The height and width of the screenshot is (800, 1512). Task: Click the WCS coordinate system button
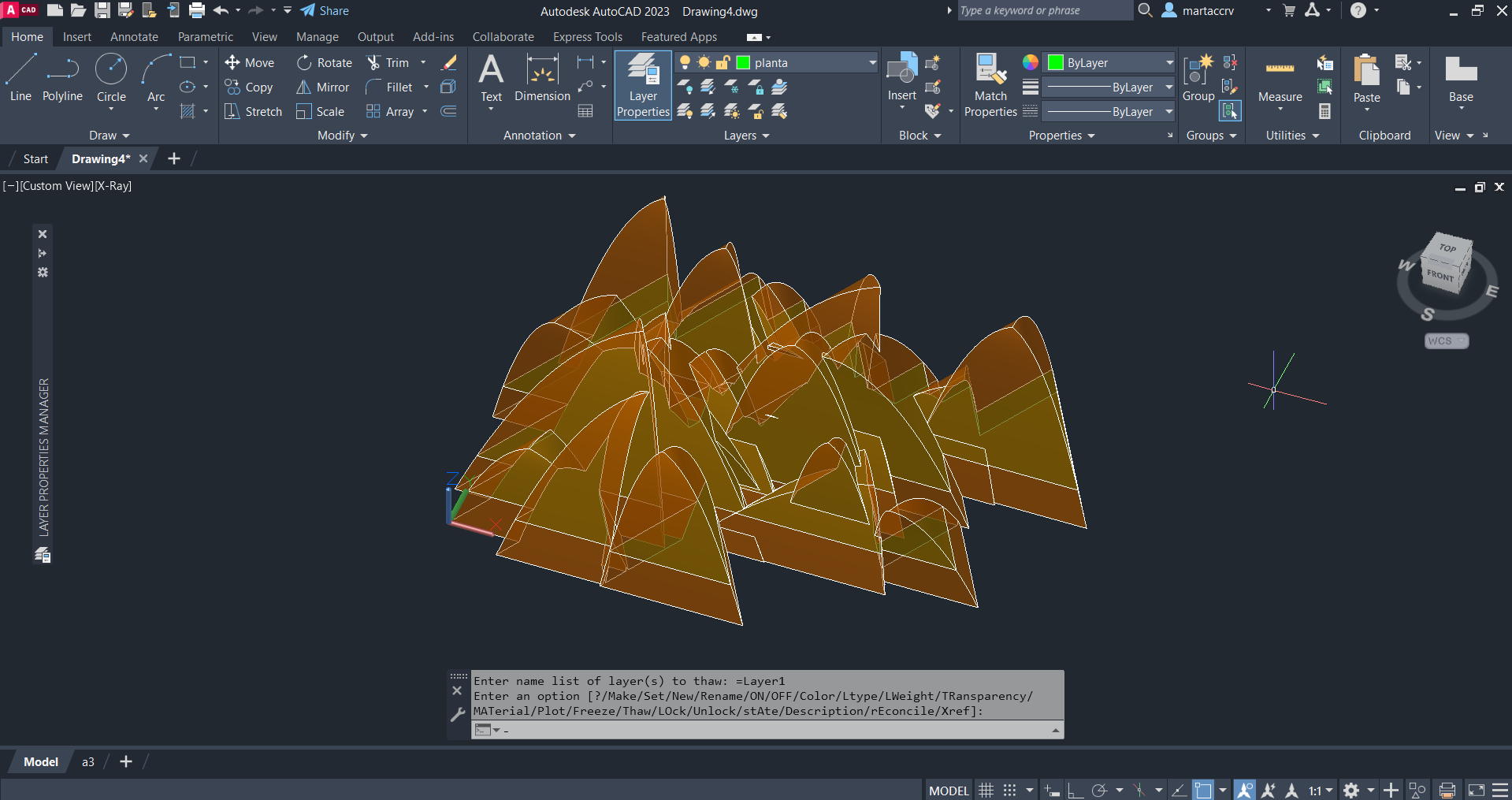point(1446,341)
